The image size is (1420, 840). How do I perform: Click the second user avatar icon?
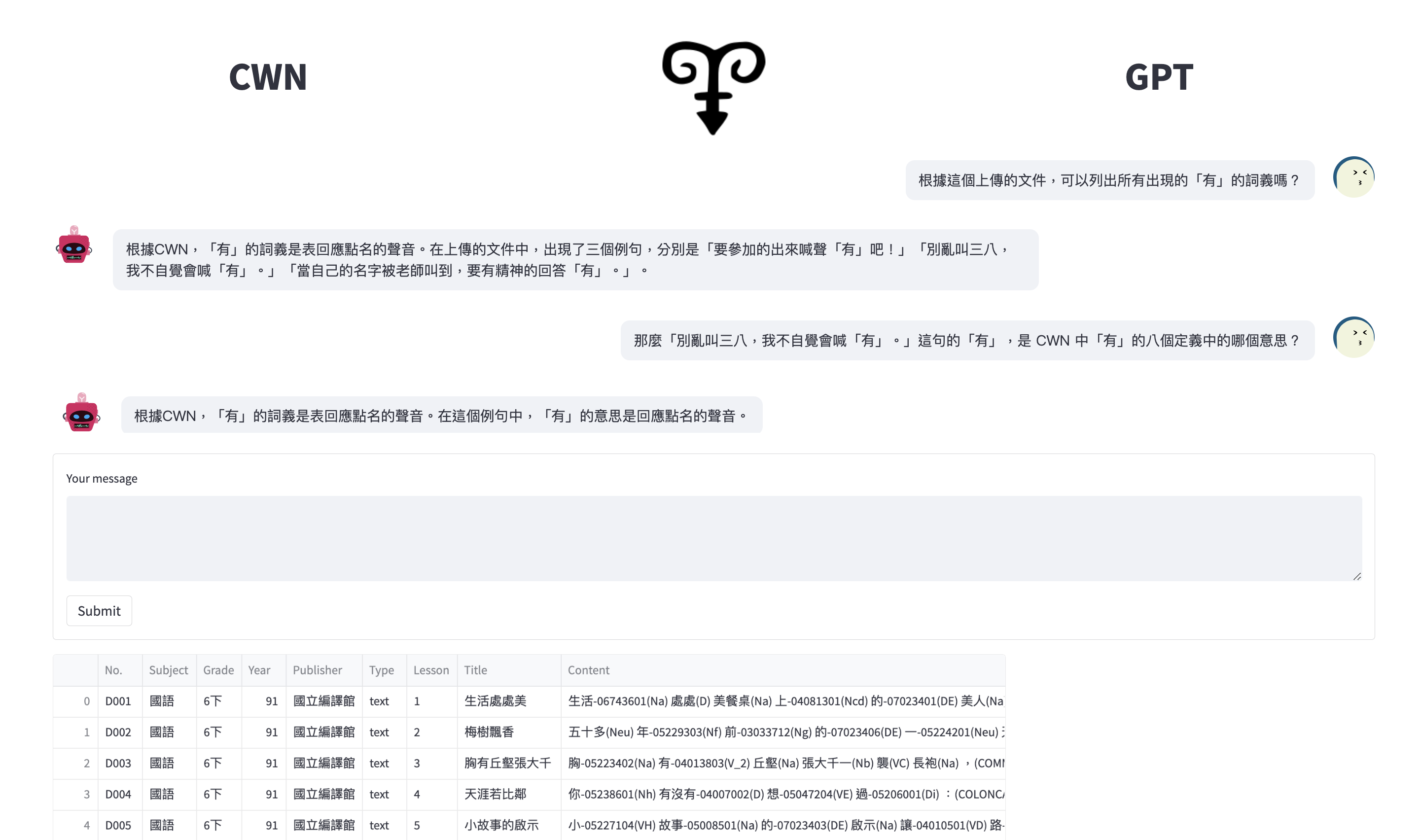coord(1353,337)
